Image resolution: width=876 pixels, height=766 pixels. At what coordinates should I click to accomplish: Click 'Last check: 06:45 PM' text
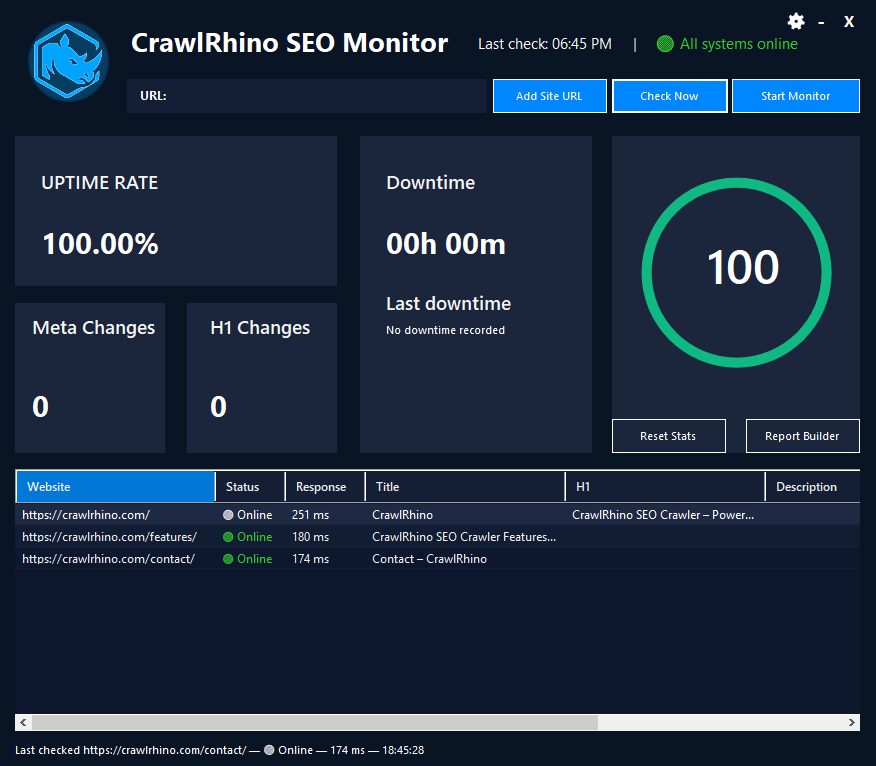(545, 44)
